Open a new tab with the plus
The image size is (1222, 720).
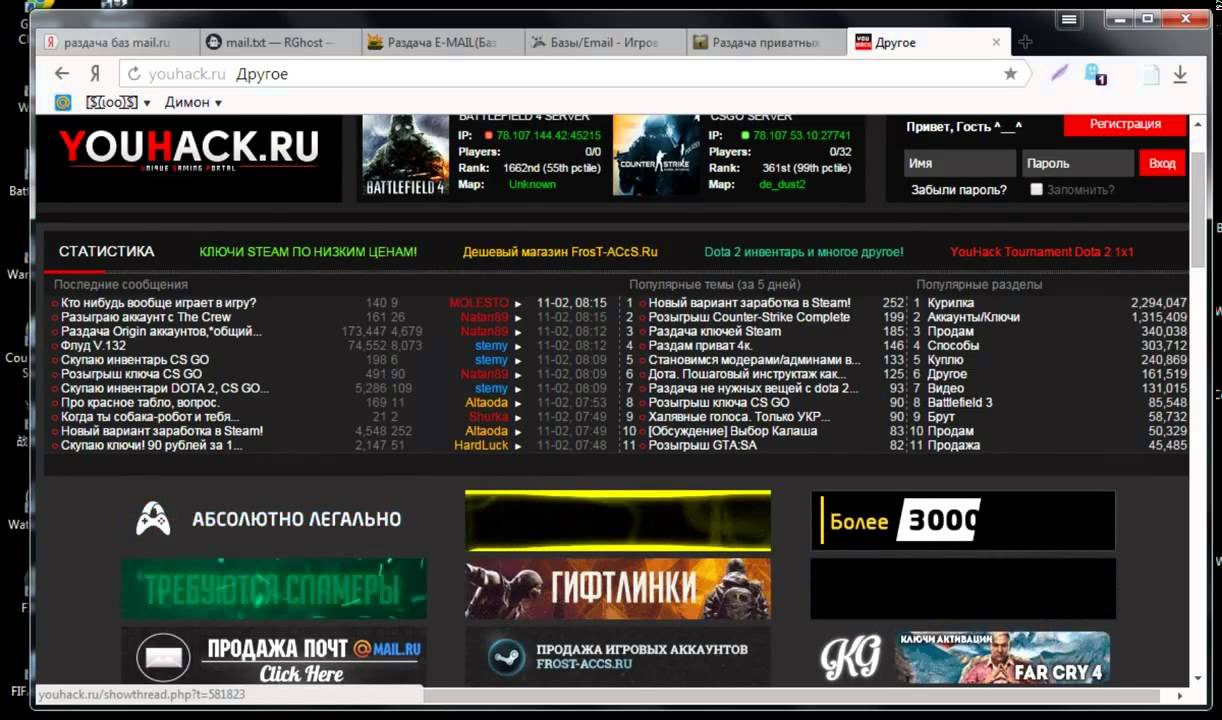tap(1025, 42)
